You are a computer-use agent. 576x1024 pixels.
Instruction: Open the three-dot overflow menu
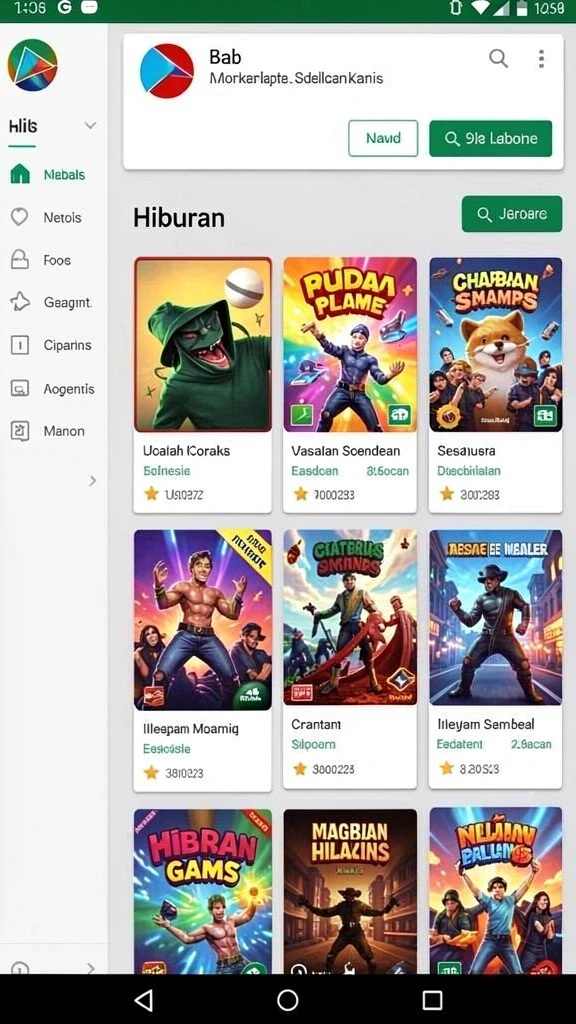point(541,59)
